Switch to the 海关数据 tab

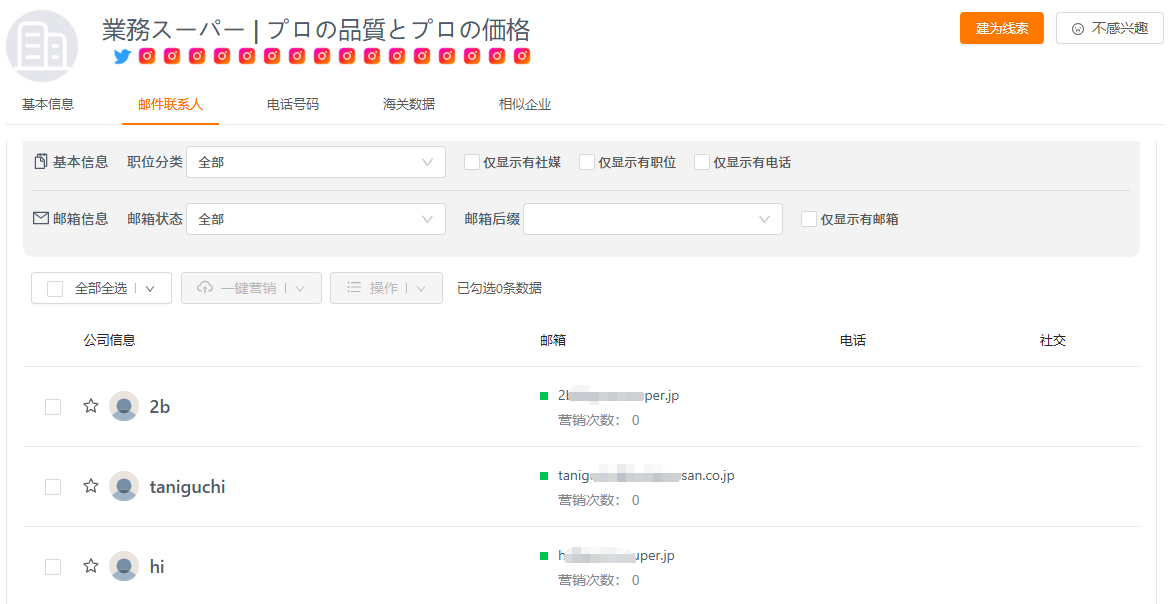click(x=409, y=104)
